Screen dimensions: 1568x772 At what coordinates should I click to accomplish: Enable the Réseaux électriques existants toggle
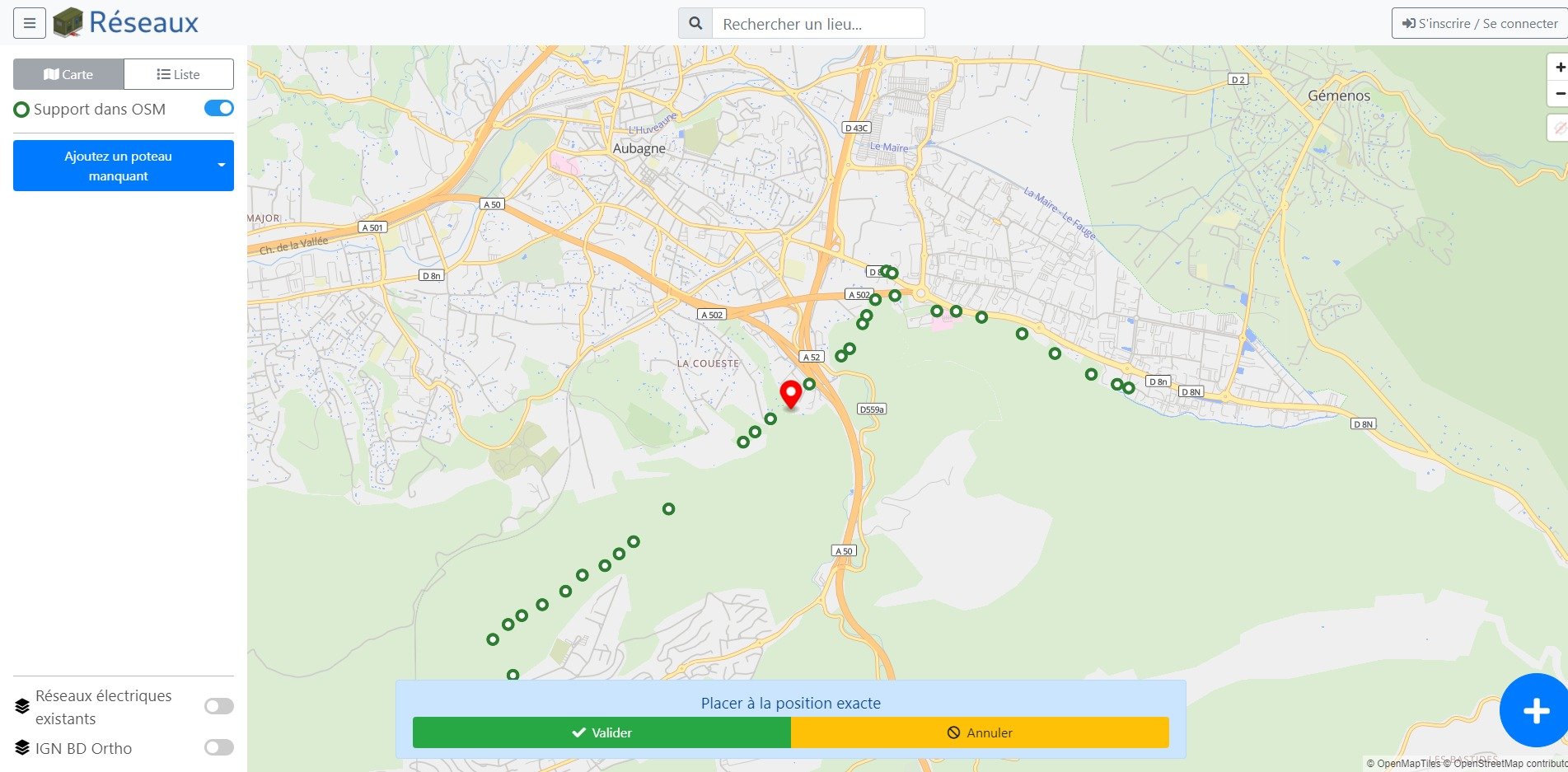[218, 705]
